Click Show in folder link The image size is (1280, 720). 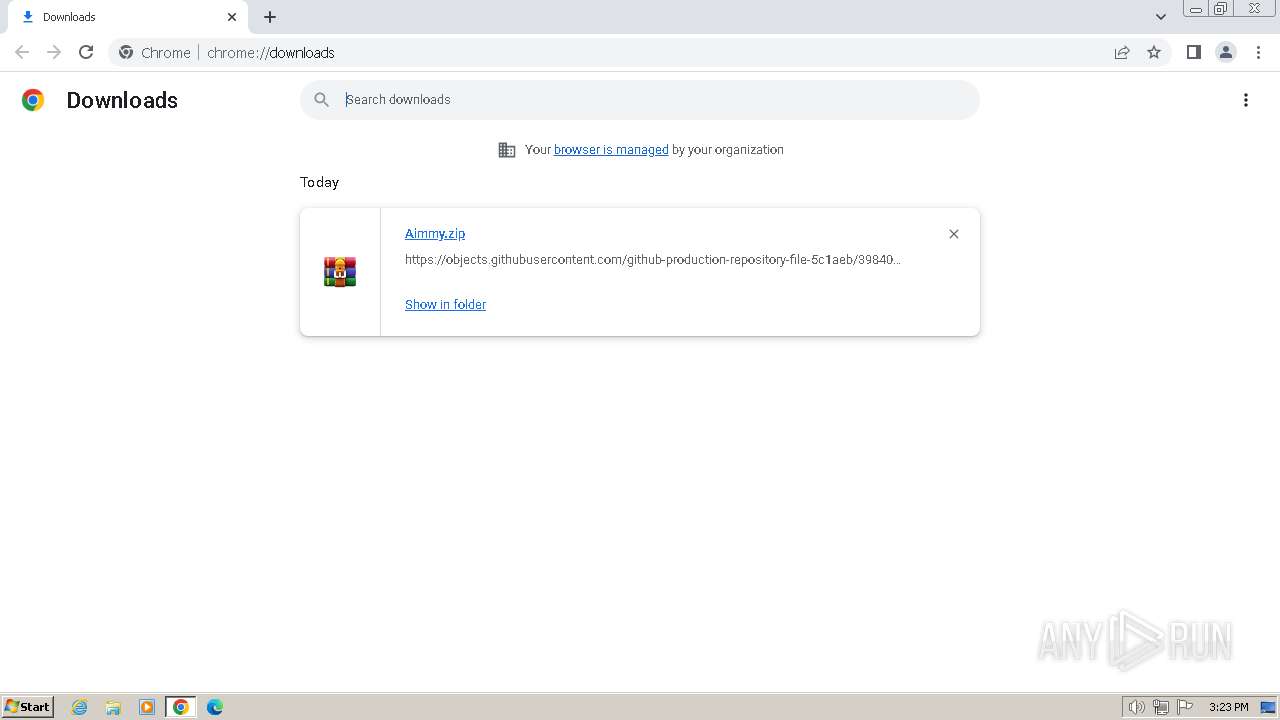(x=445, y=304)
